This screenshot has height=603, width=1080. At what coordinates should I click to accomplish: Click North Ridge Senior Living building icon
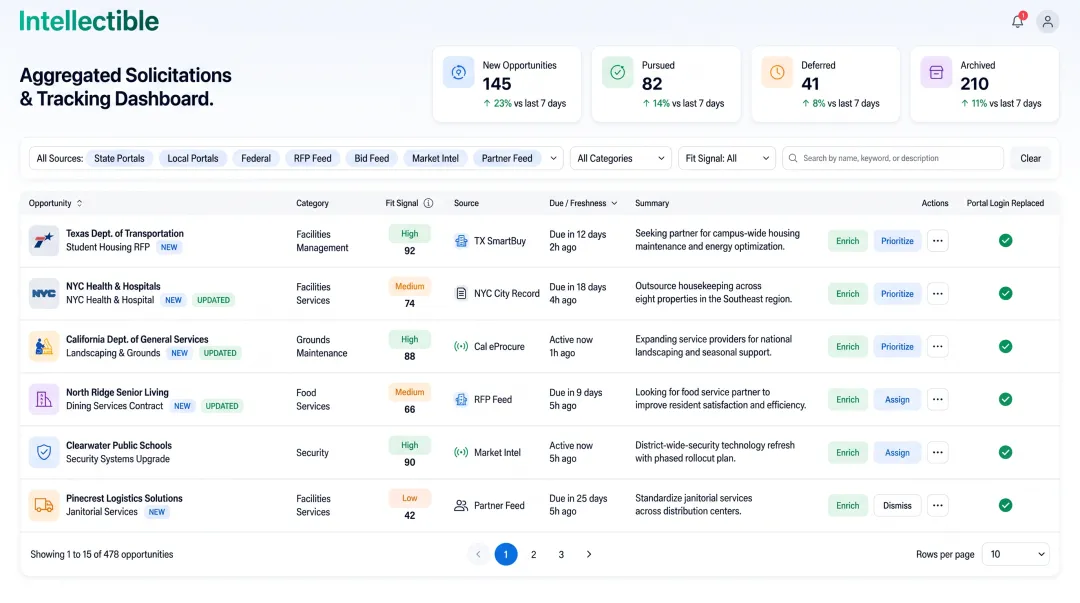(43, 399)
